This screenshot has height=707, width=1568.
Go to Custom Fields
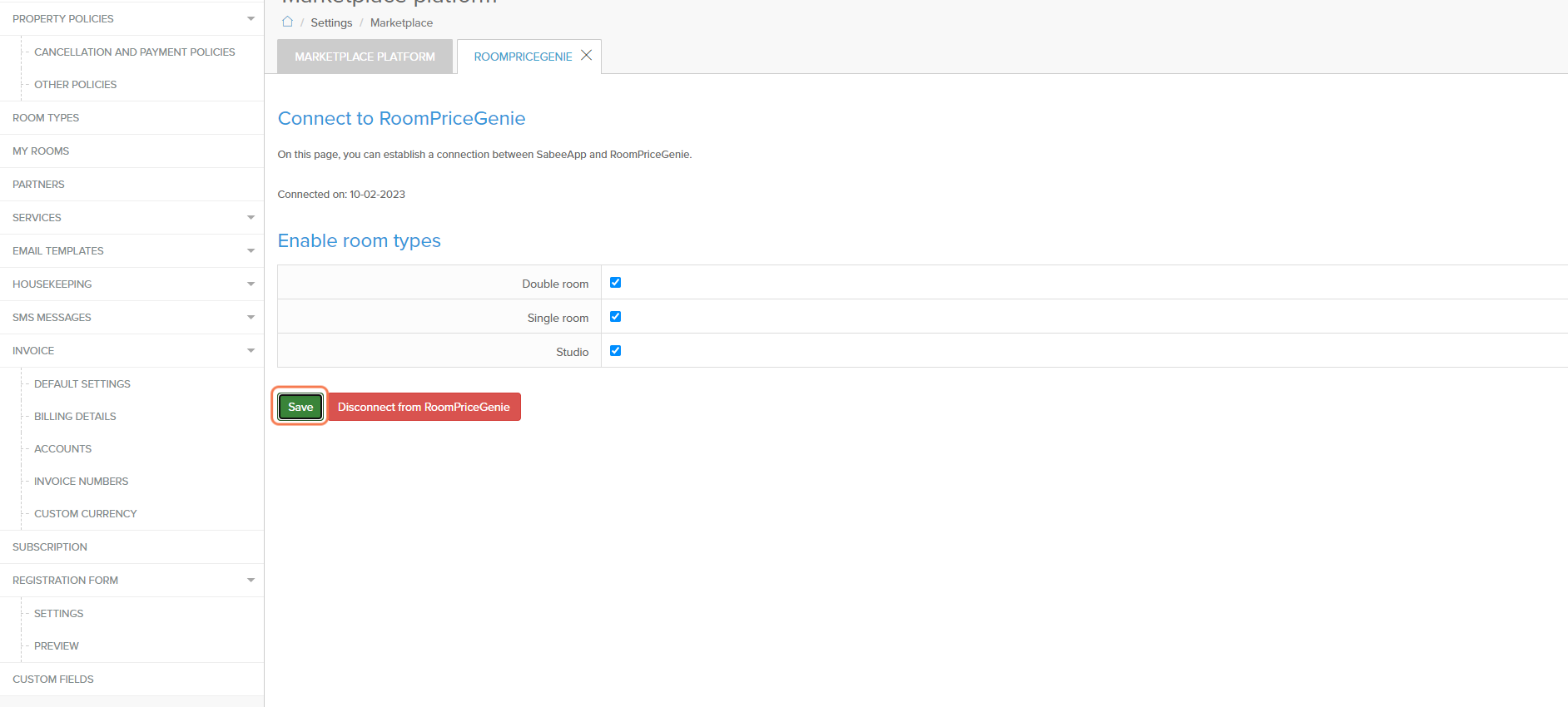pos(53,680)
